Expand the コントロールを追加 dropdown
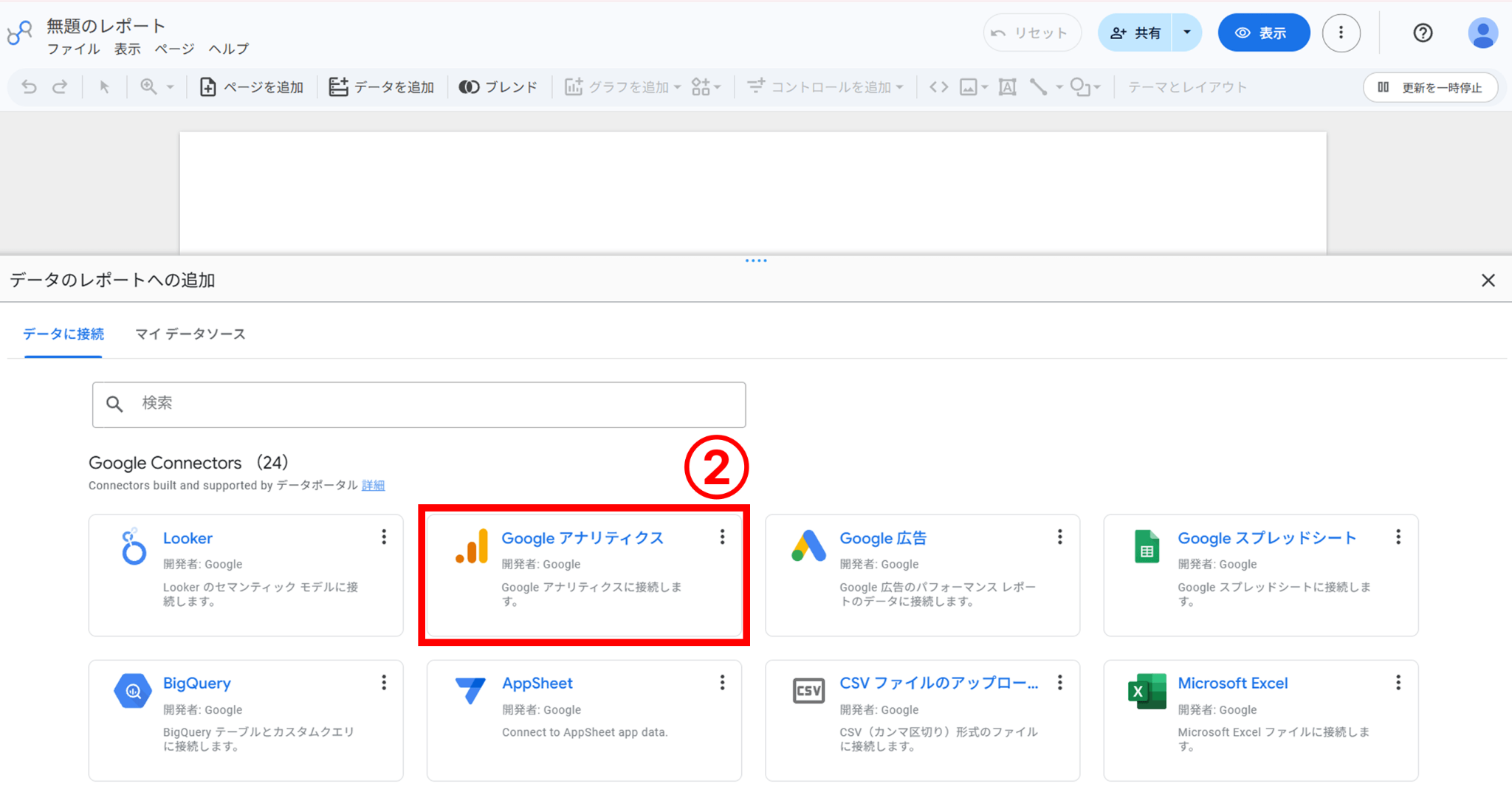This screenshot has height=795, width=1512. [x=825, y=87]
